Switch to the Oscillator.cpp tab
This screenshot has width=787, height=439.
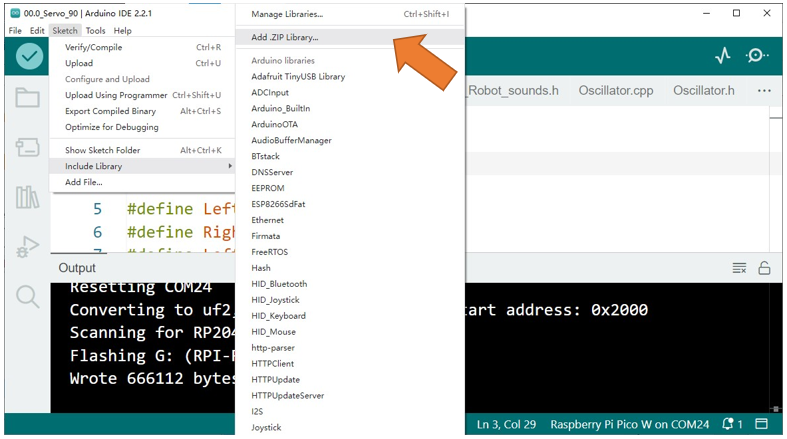[x=616, y=90]
